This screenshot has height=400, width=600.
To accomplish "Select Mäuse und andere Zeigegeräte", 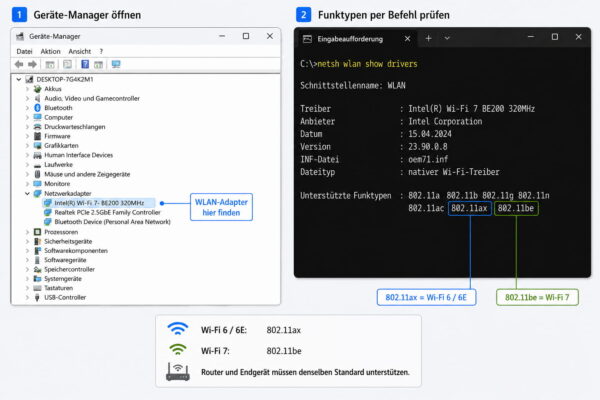I will [x=87, y=174].
